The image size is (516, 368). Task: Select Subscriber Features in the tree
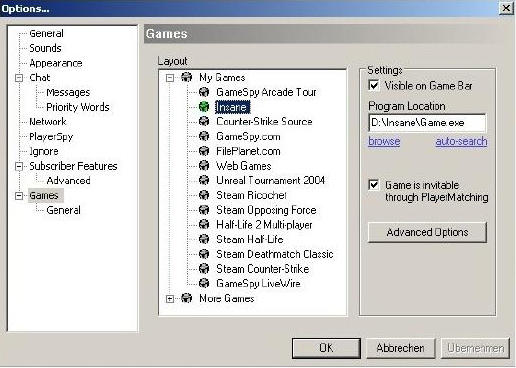coord(73,166)
